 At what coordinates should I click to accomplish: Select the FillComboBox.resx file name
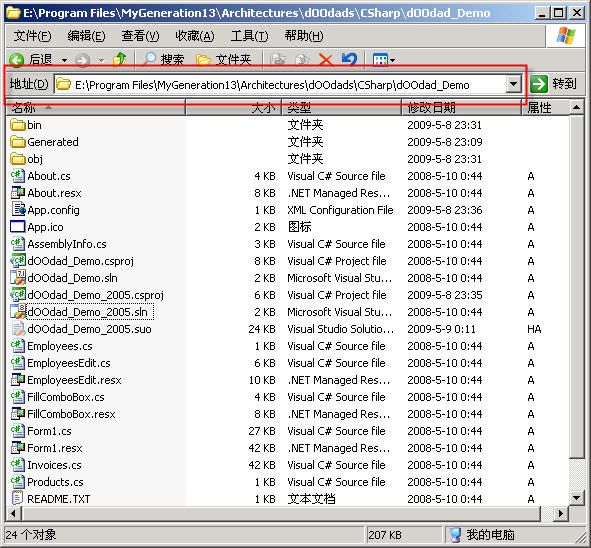point(71,414)
